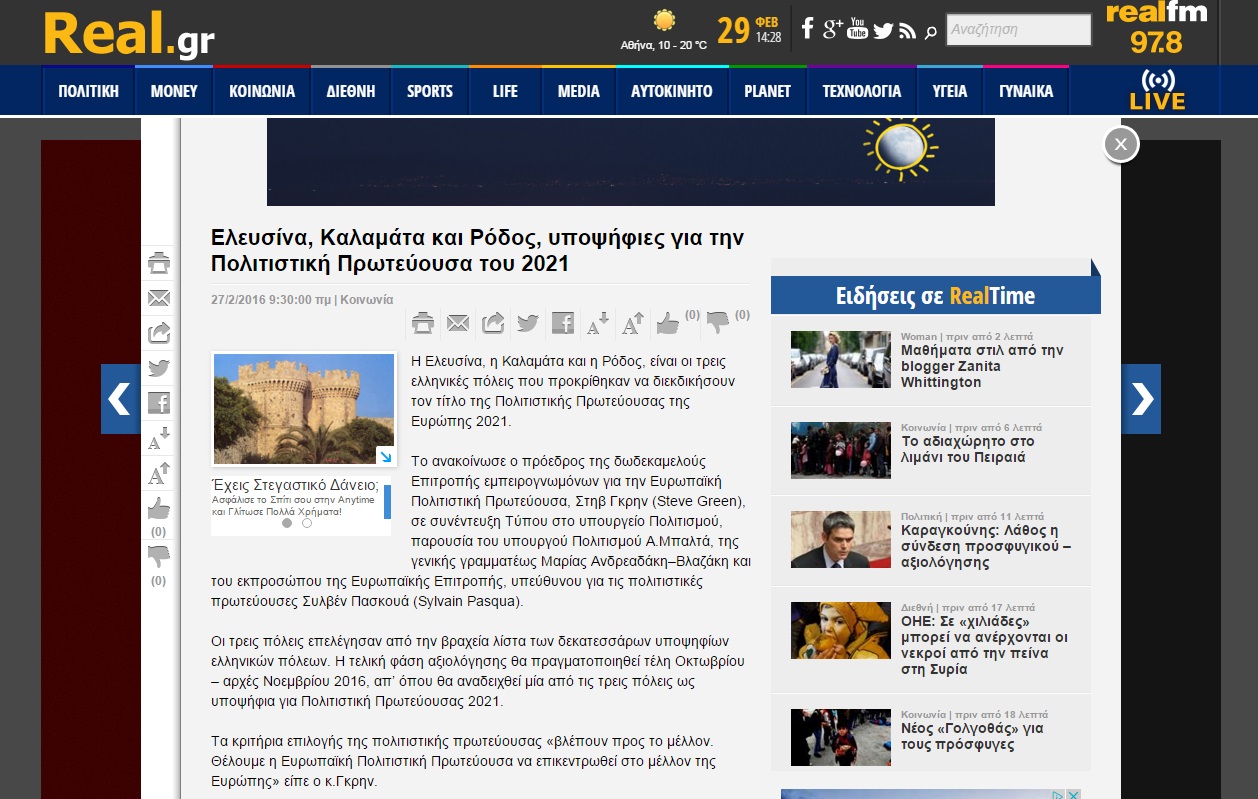
Task: Open Έχεις Στεγαστικό Δάνειο ad link
Action: 296,484
